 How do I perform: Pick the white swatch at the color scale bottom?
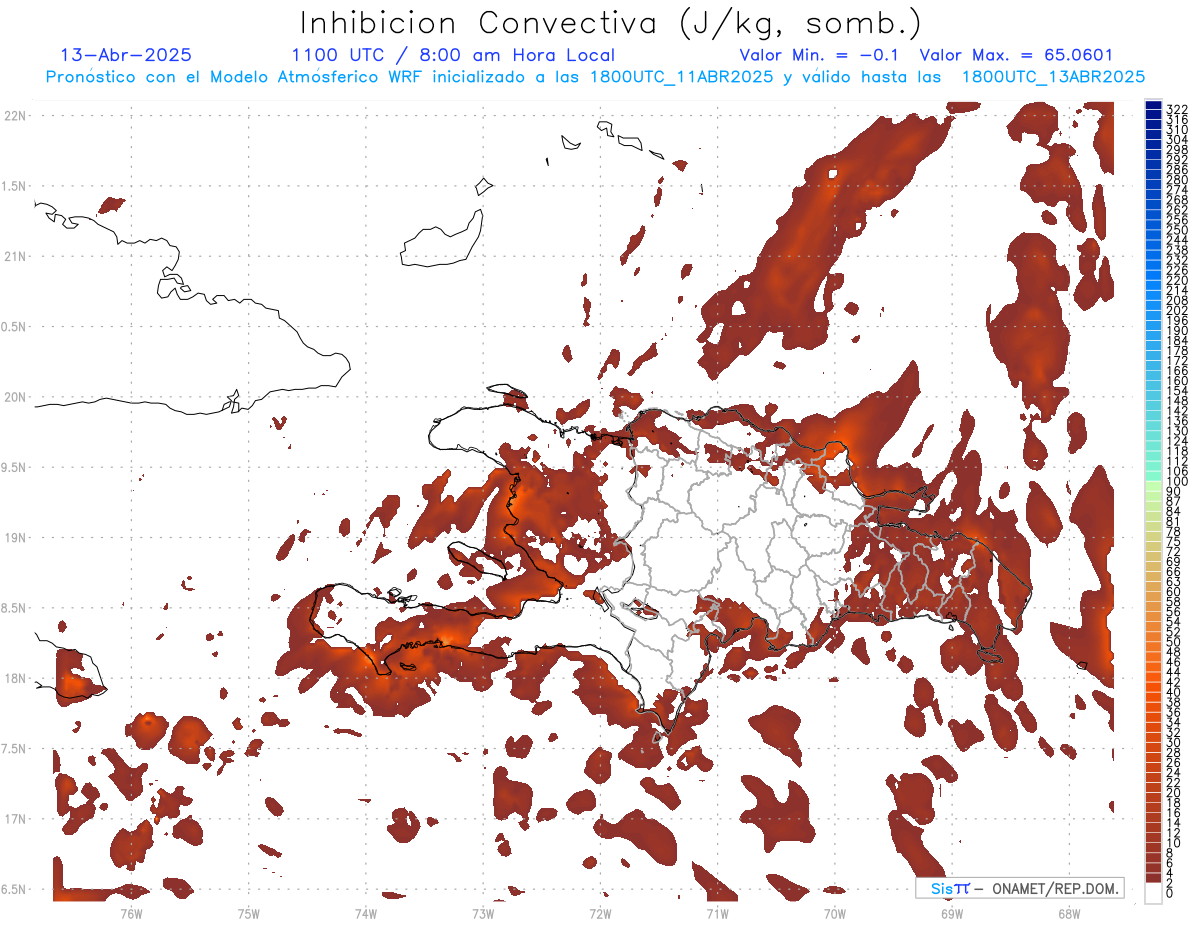pos(1153,891)
